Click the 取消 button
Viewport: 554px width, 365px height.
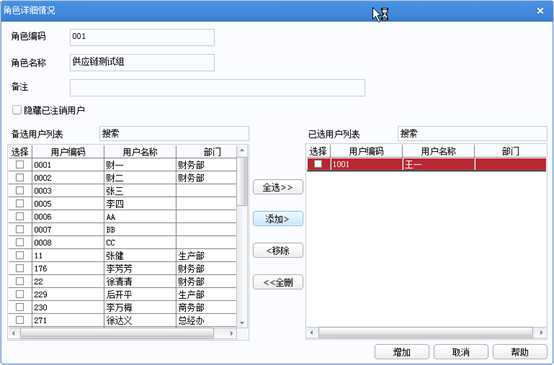click(461, 352)
